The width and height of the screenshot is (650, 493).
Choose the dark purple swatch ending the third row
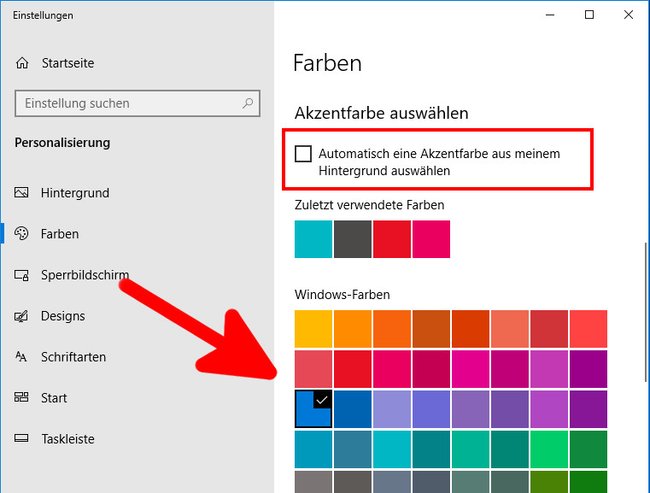point(588,409)
